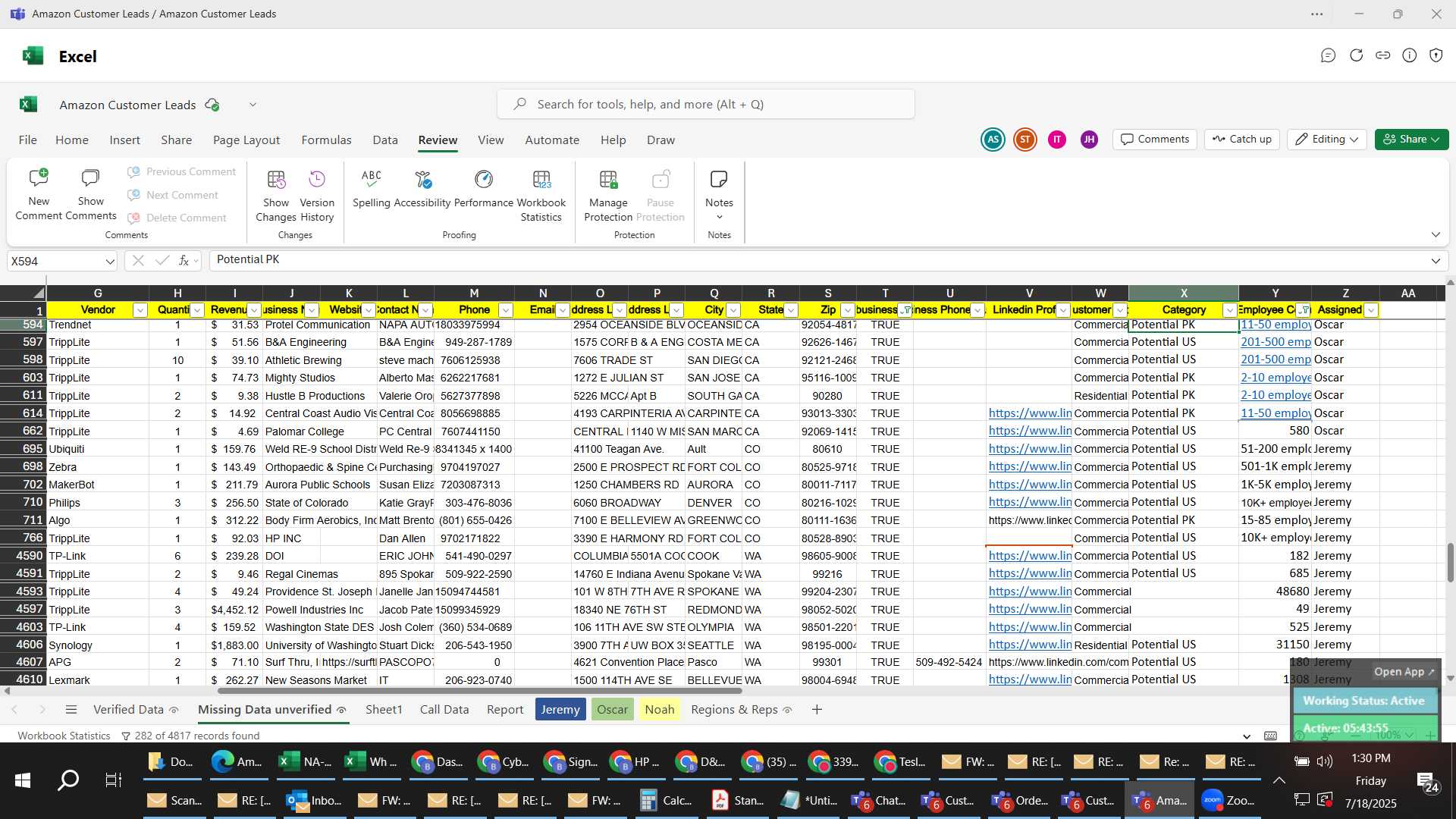Click the green Share button
The image size is (1456, 819).
tap(1411, 140)
